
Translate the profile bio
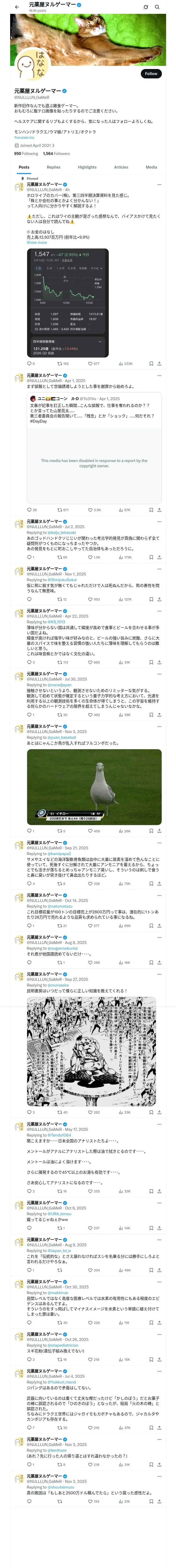click(24, 137)
